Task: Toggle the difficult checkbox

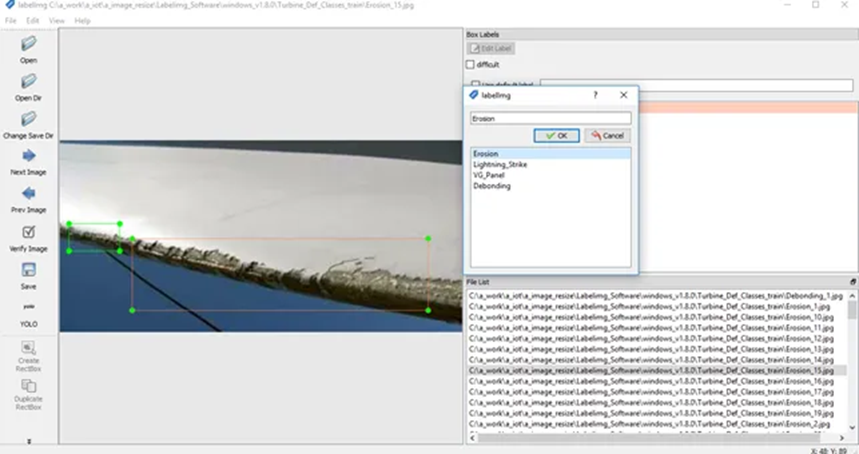Action: point(470,65)
